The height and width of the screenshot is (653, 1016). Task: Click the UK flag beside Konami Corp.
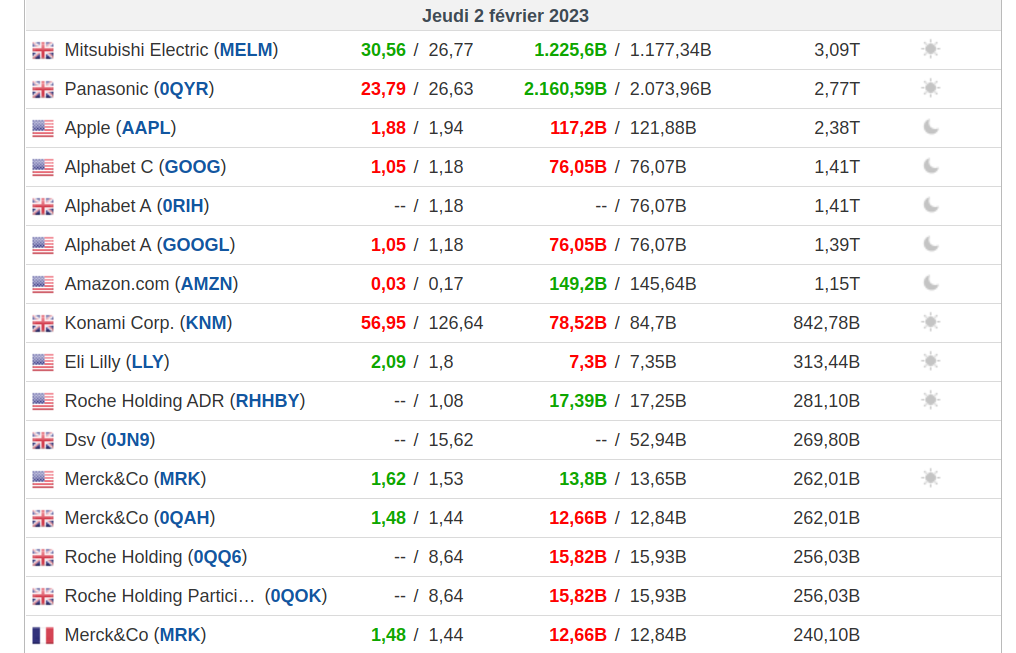tap(43, 323)
